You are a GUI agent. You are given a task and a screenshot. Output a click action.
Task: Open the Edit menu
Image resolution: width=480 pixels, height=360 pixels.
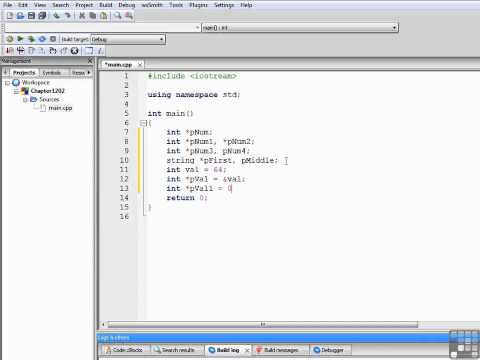[23, 5]
